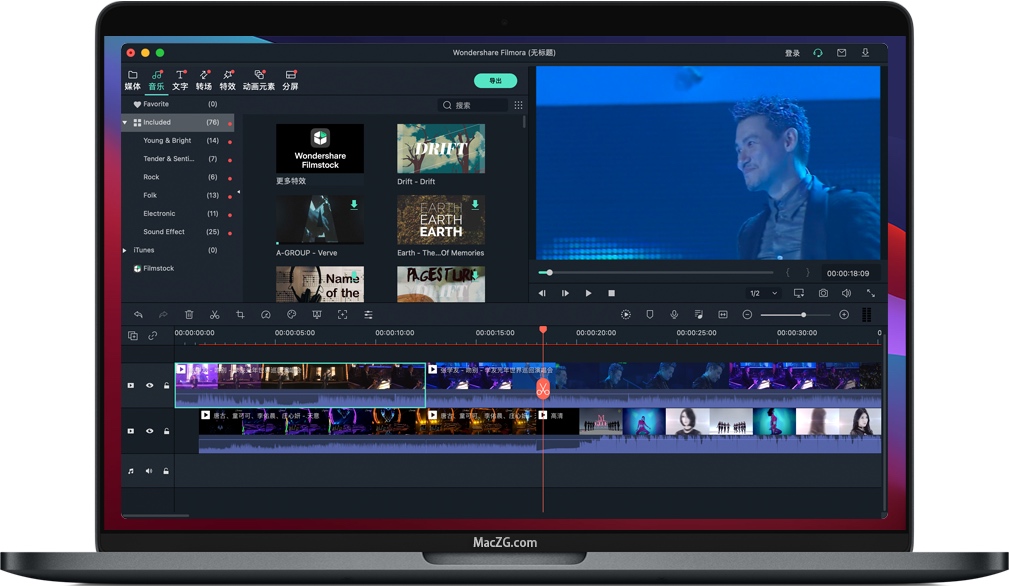
Task: Delete the selected clip with the trash icon
Action: point(189,315)
